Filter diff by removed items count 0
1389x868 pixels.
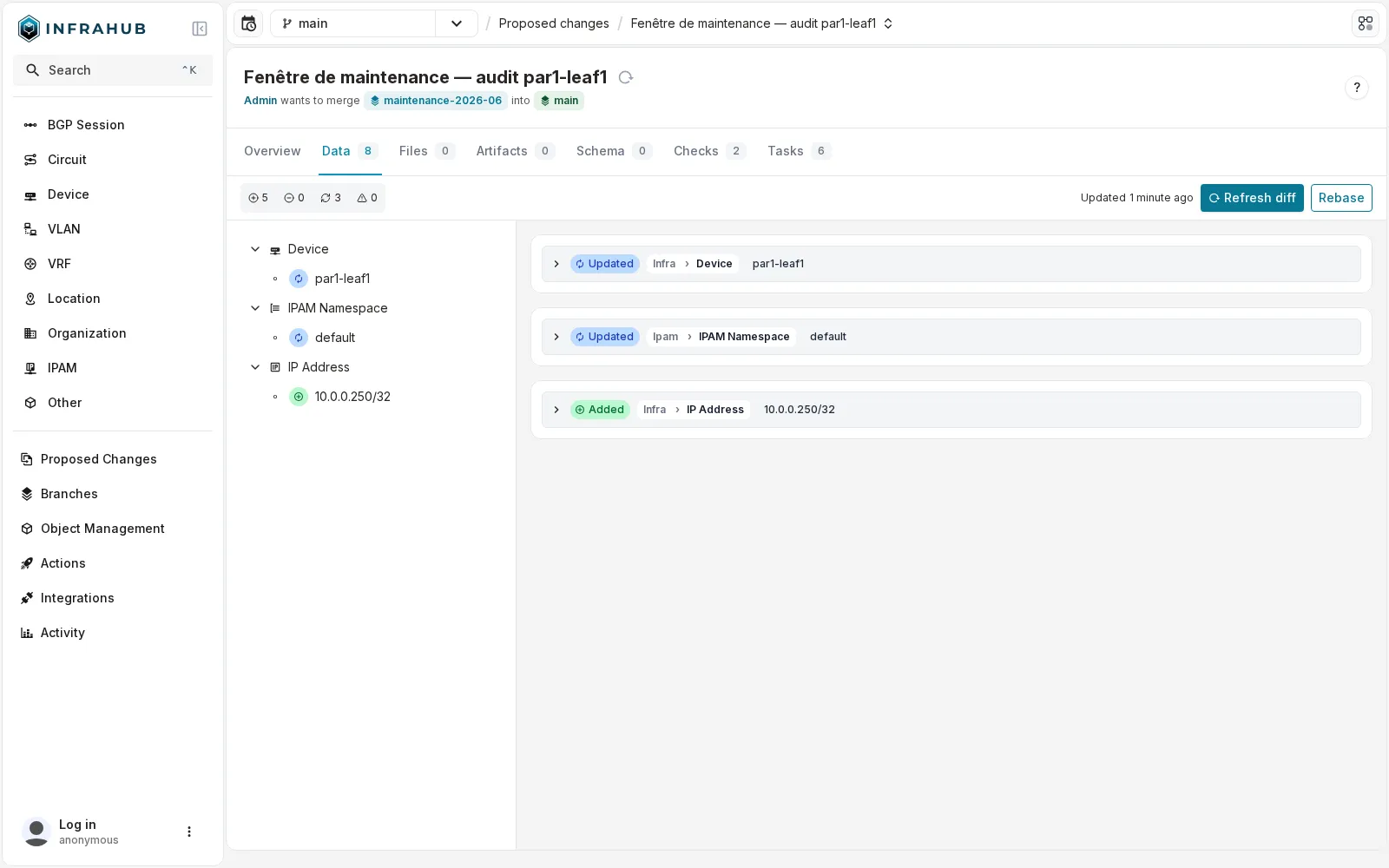(294, 198)
